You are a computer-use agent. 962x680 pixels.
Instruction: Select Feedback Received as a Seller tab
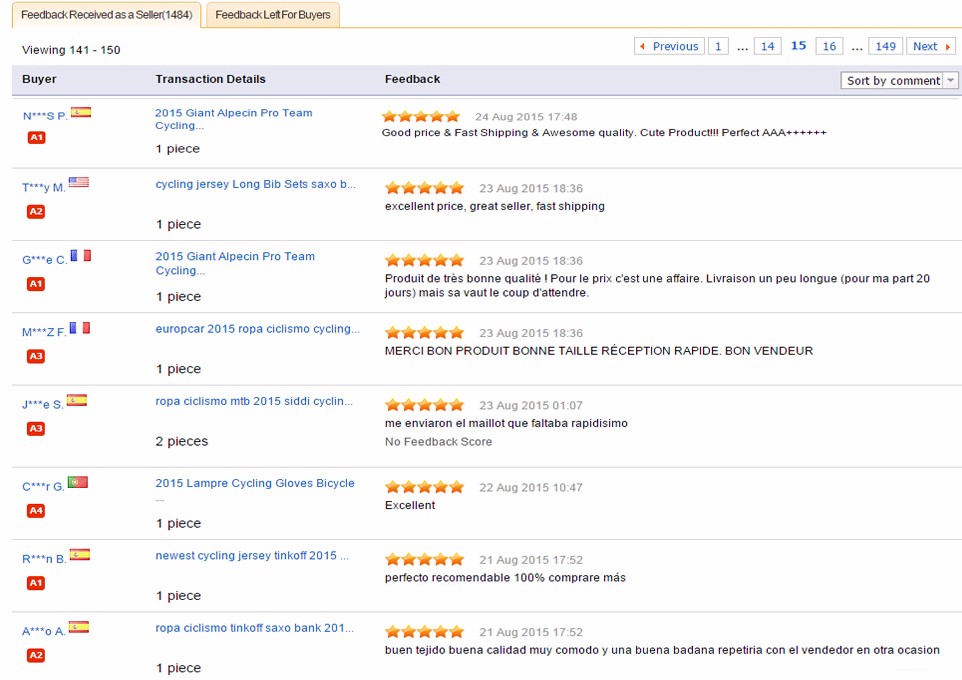(106, 15)
